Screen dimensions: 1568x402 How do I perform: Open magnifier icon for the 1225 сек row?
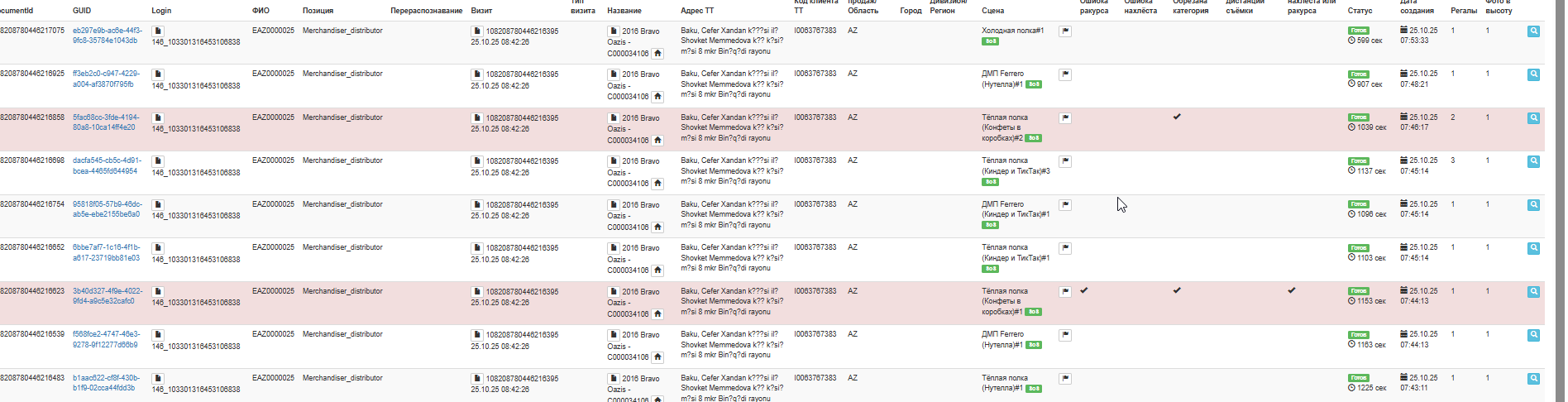click(1533, 379)
